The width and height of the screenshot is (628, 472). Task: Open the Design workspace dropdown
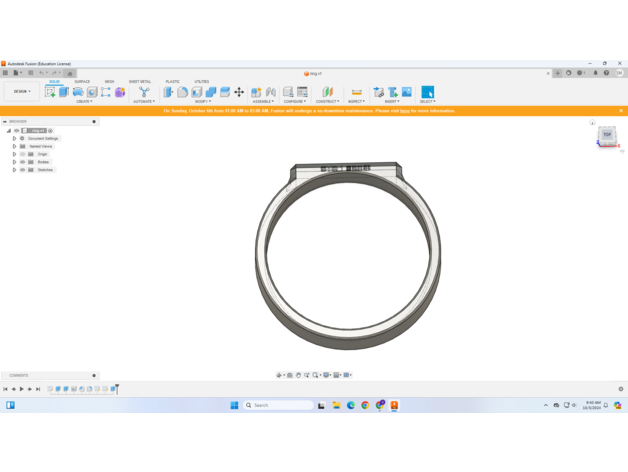(x=21, y=92)
